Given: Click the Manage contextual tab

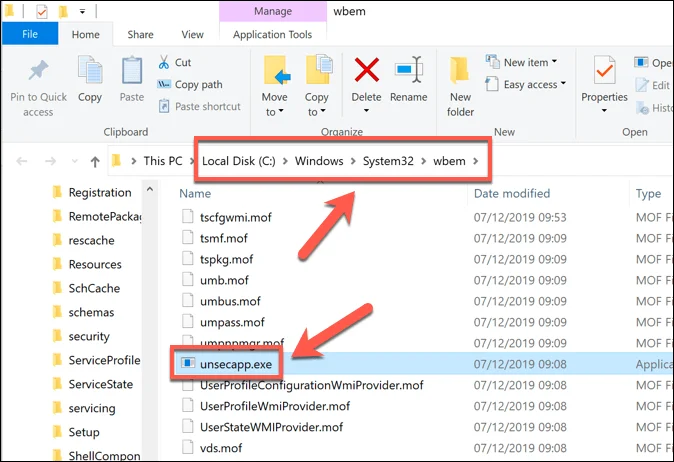Looking at the screenshot, I should pyautogui.click(x=273, y=11).
